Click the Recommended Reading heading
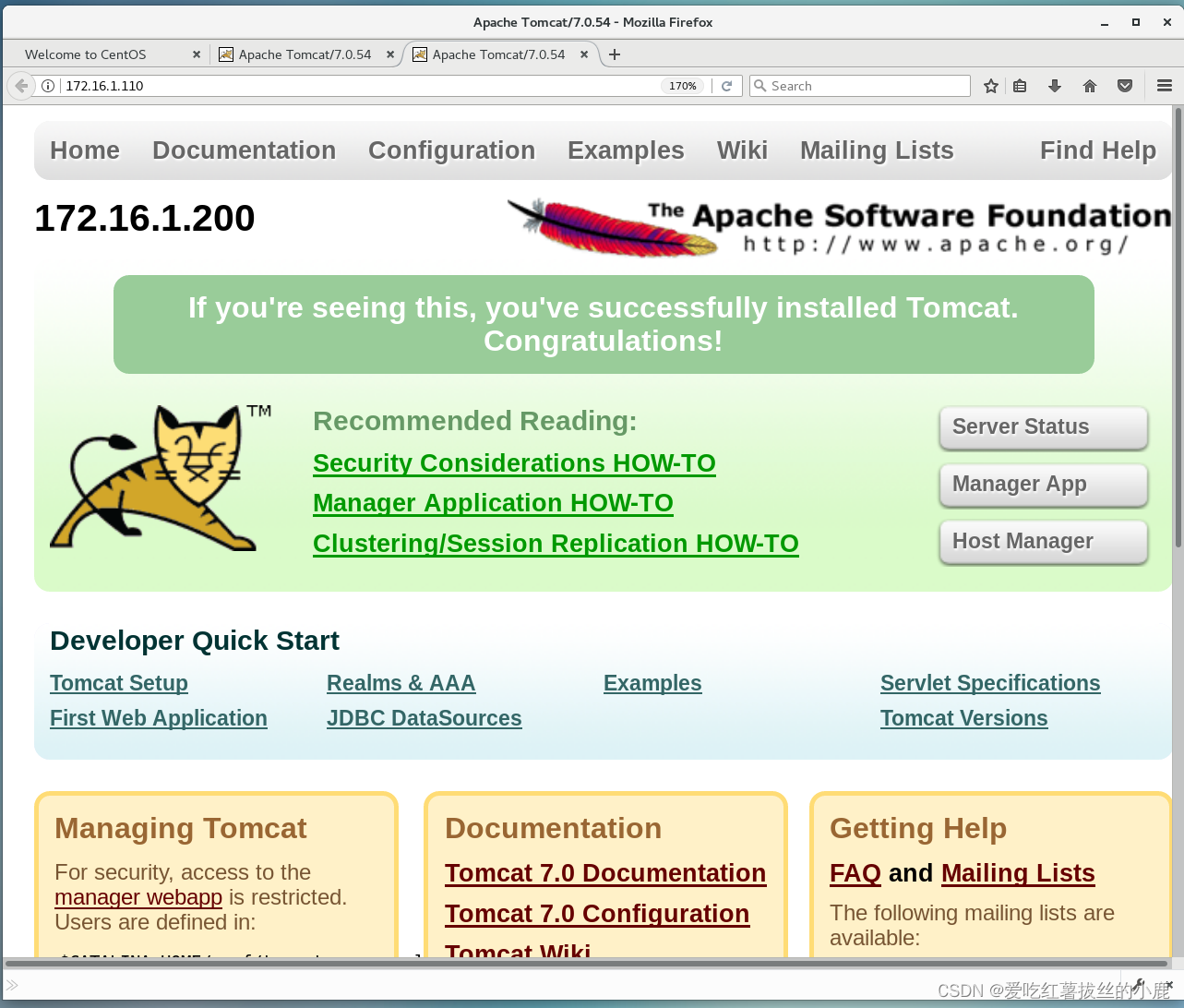Viewport: 1184px width, 1008px height. [x=475, y=421]
